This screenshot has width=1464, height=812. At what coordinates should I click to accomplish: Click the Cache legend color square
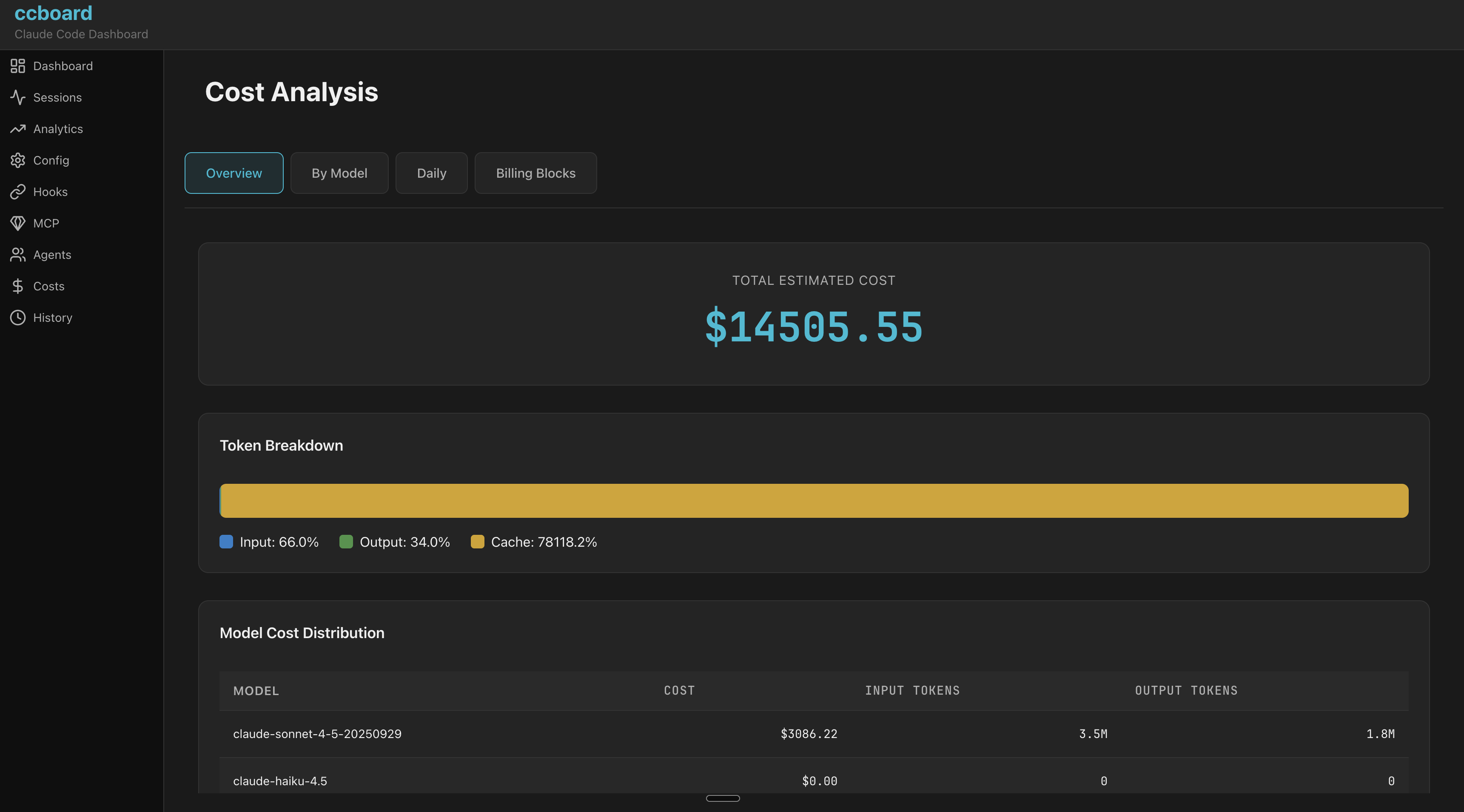[x=477, y=542]
